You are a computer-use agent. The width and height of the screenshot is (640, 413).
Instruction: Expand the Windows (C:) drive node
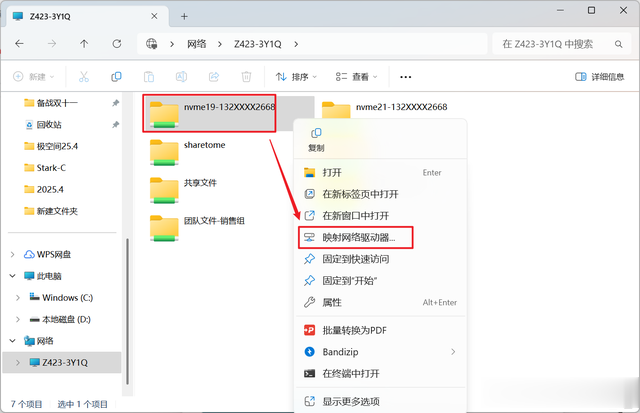pos(18,298)
